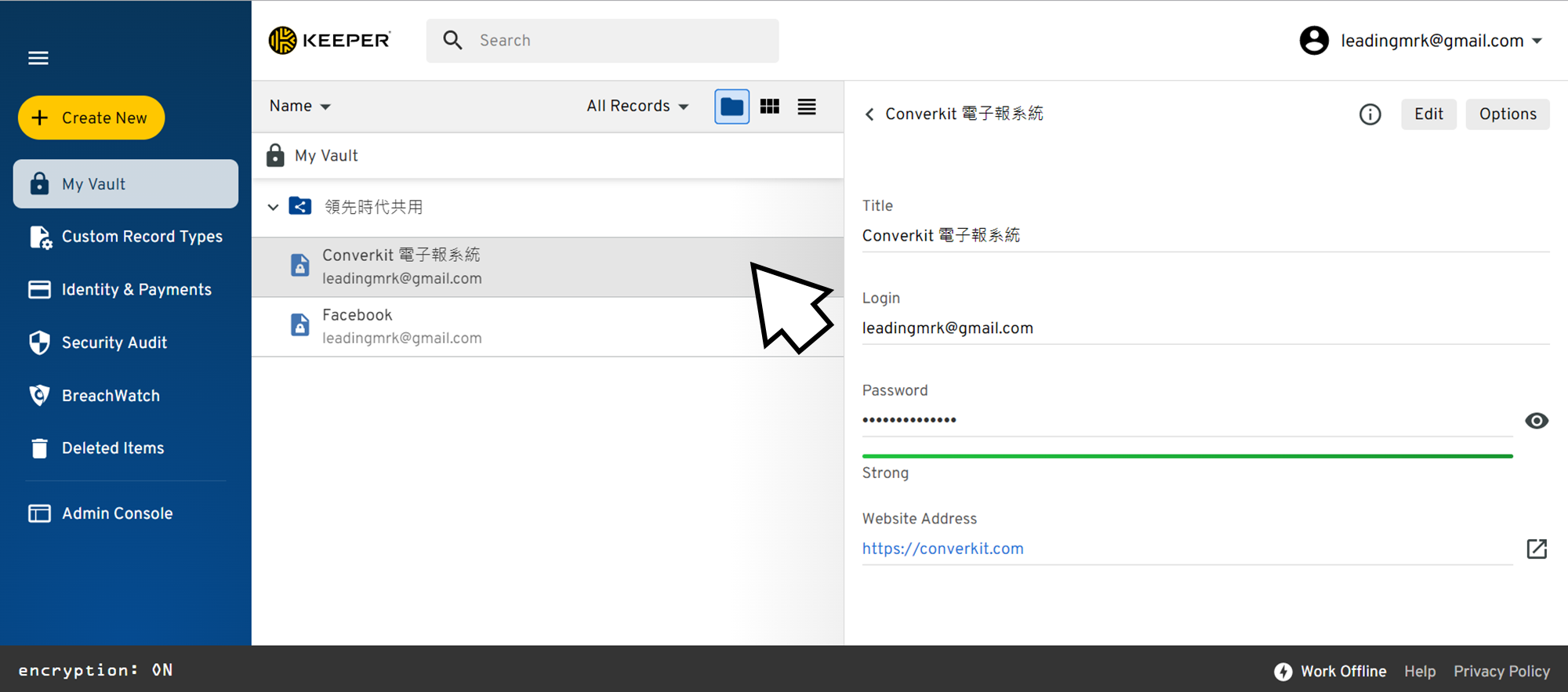Open the All Records filter dropdown

637,106
